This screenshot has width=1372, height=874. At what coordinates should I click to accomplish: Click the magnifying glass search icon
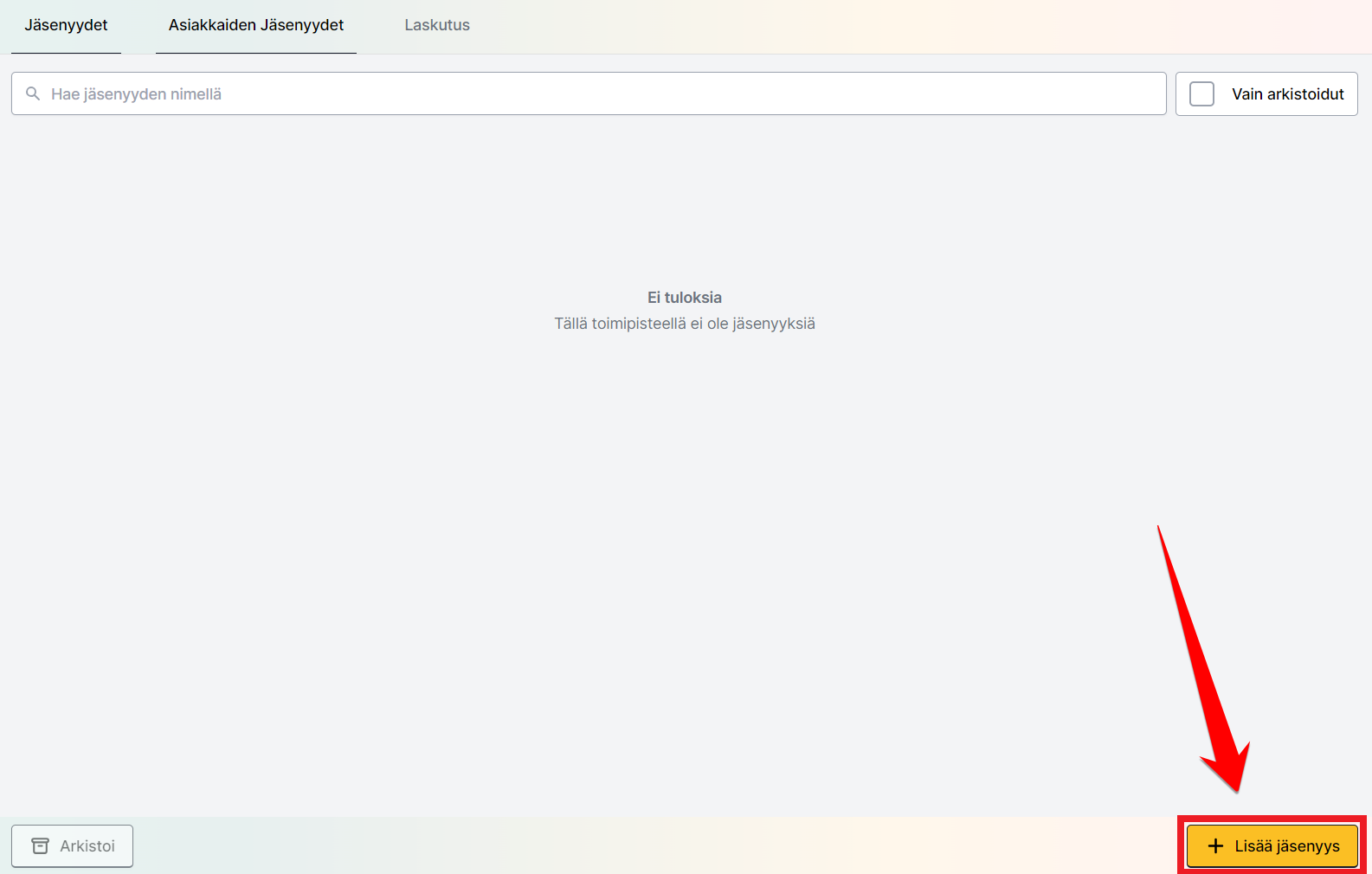[33, 93]
